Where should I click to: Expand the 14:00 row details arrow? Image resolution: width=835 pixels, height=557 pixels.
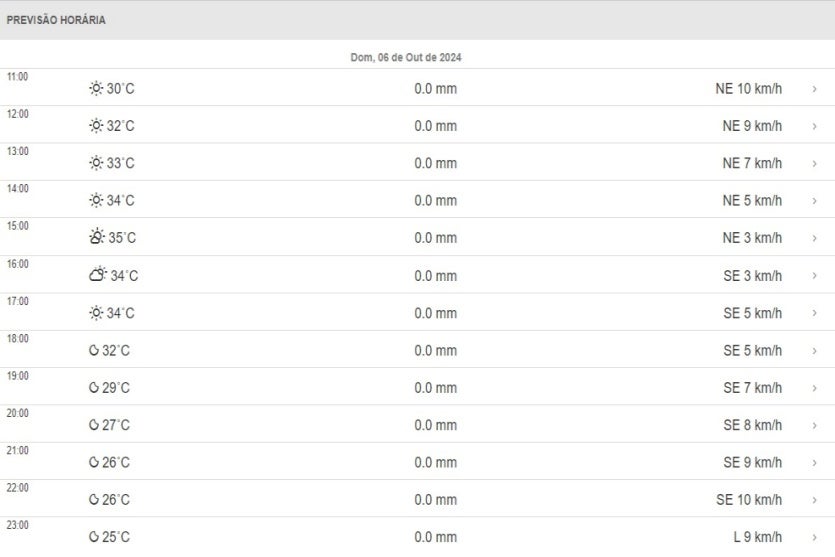point(814,201)
